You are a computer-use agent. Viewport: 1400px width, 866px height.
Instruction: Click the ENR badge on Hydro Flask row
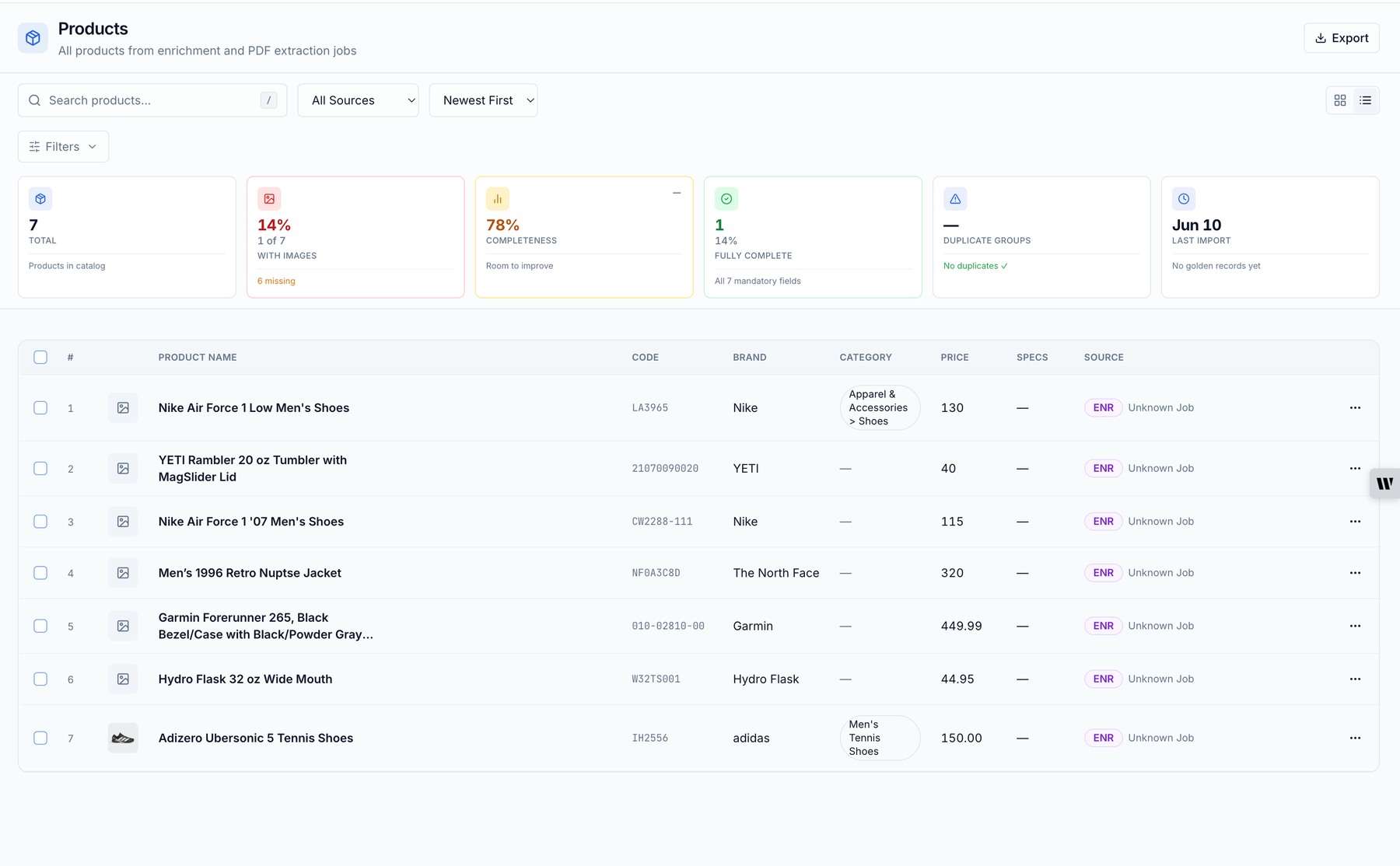[x=1103, y=679]
